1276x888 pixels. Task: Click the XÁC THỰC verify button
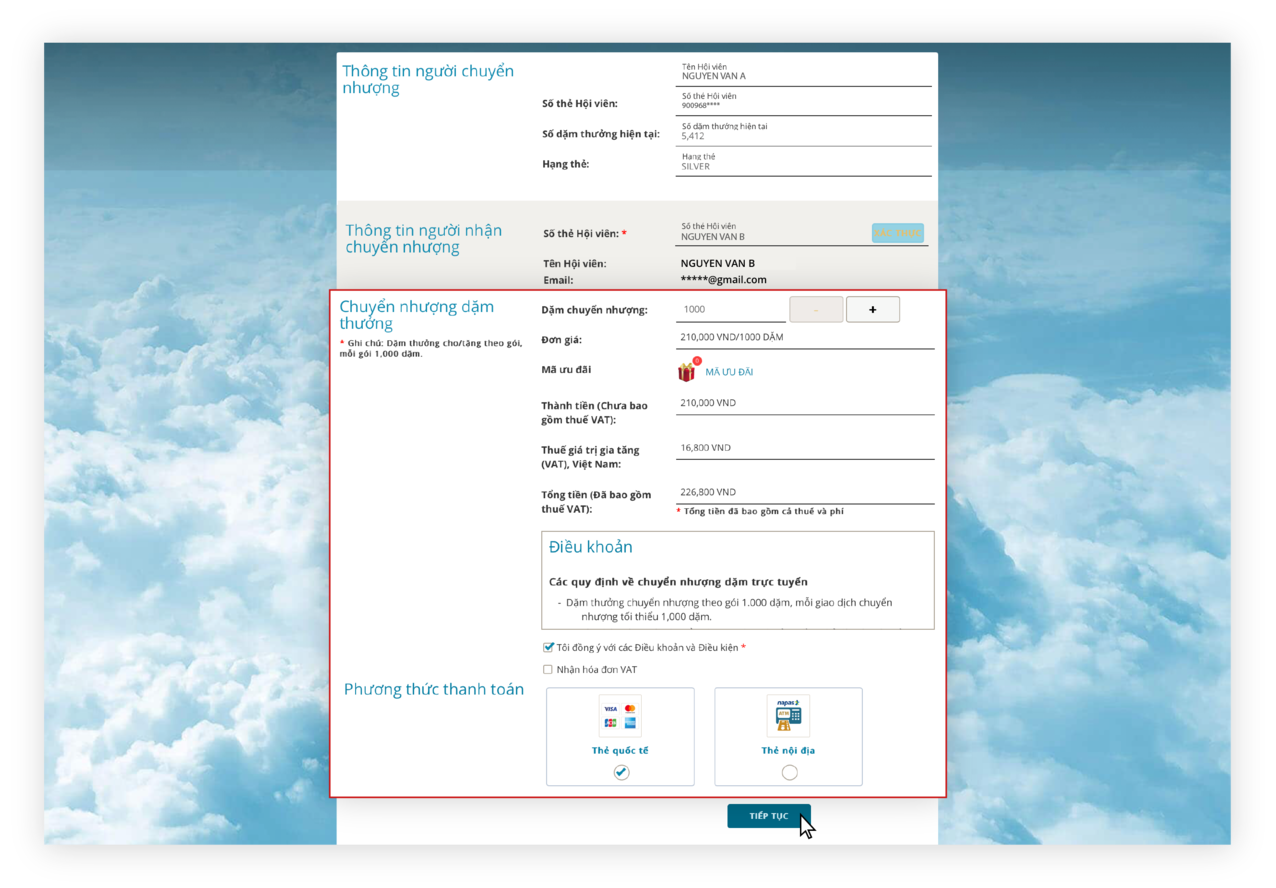click(897, 233)
